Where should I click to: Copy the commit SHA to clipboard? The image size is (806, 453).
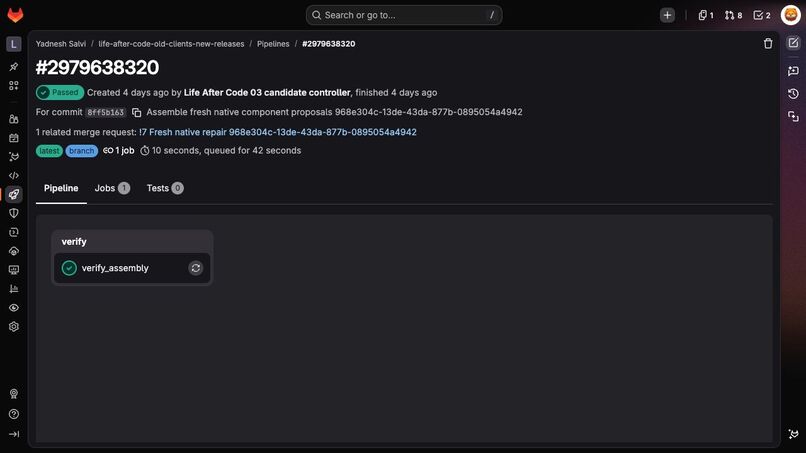[137, 112]
